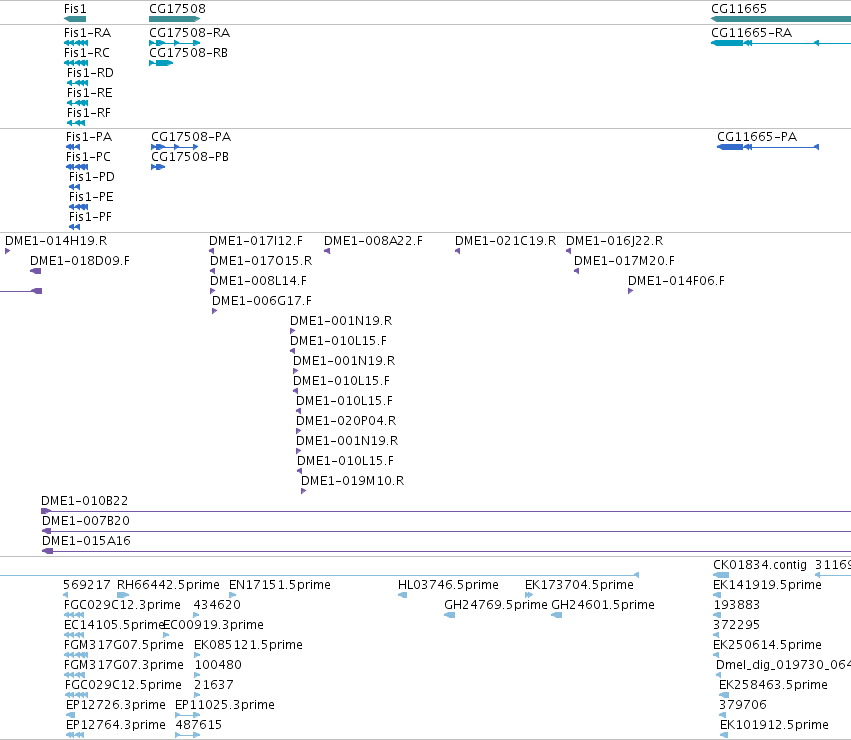Click the DME1-006G17.F label
Viewport: 851px width, 740px height.
pos(262,301)
